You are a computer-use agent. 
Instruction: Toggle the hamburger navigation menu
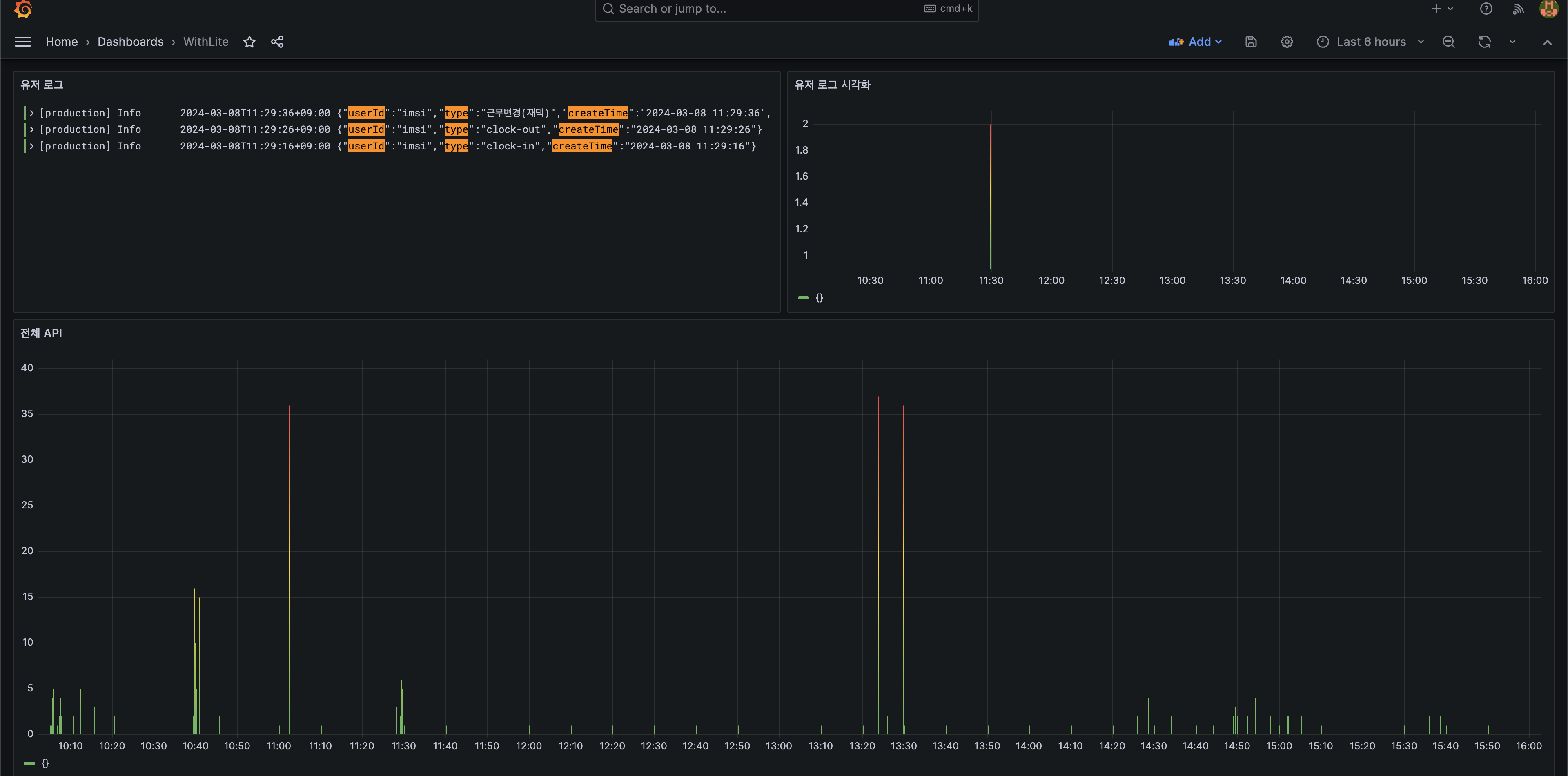coord(22,41)
